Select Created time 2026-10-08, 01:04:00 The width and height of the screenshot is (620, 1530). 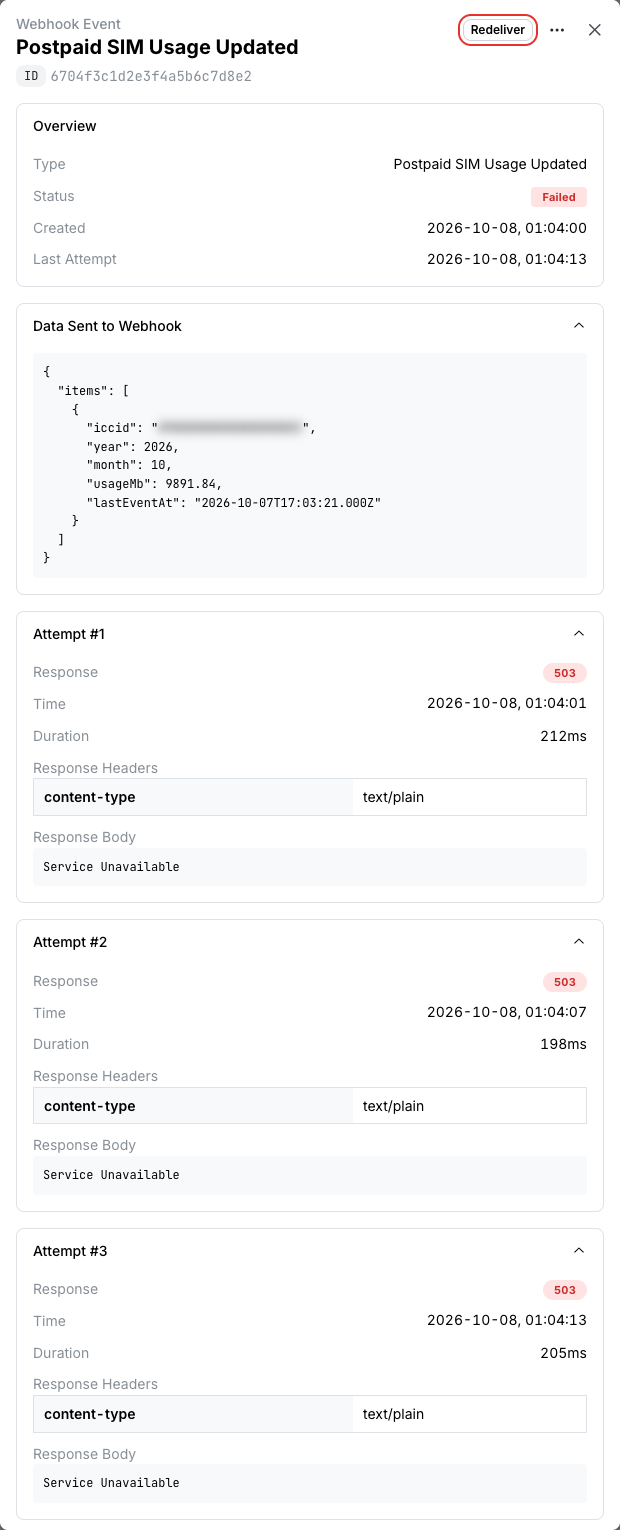[507, 228]
